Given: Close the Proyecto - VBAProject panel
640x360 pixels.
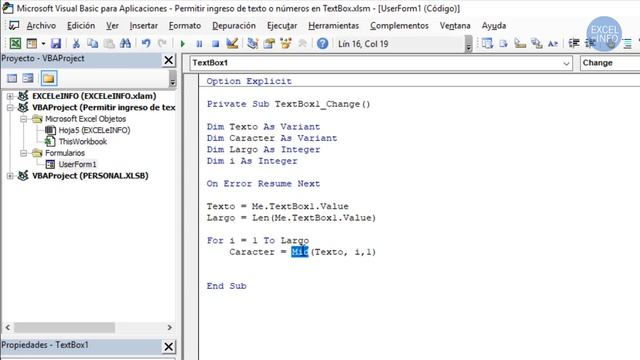Looking at the screenshot, I should (x=169, y=60).
